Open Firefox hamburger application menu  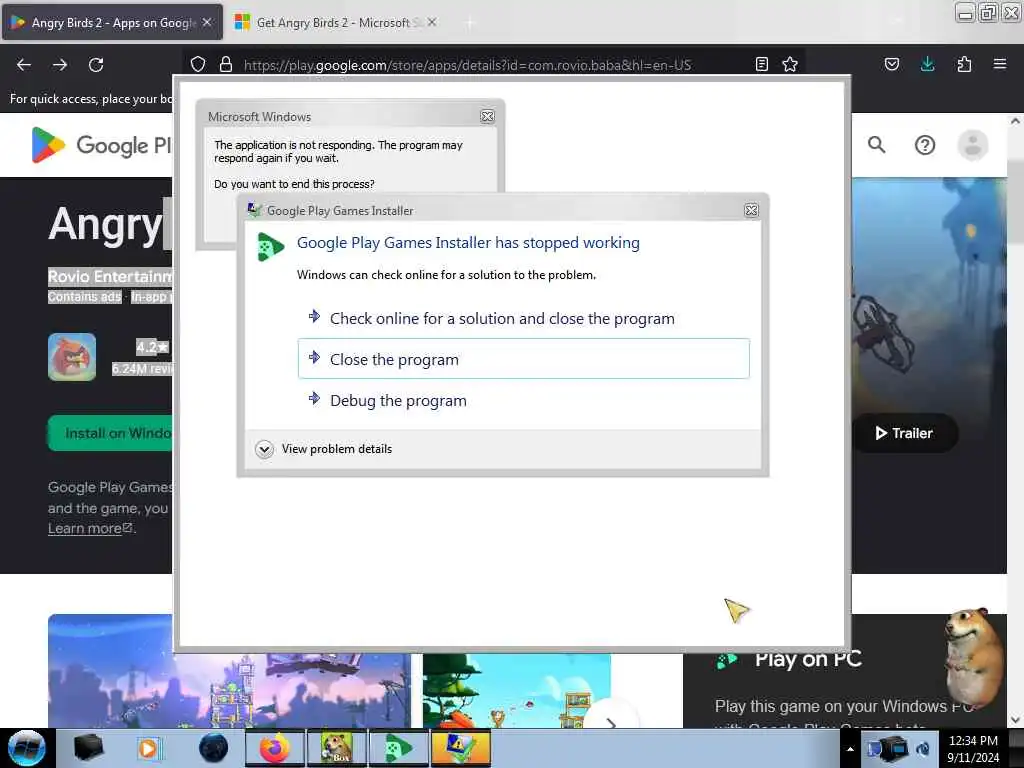click(1000, 64)
